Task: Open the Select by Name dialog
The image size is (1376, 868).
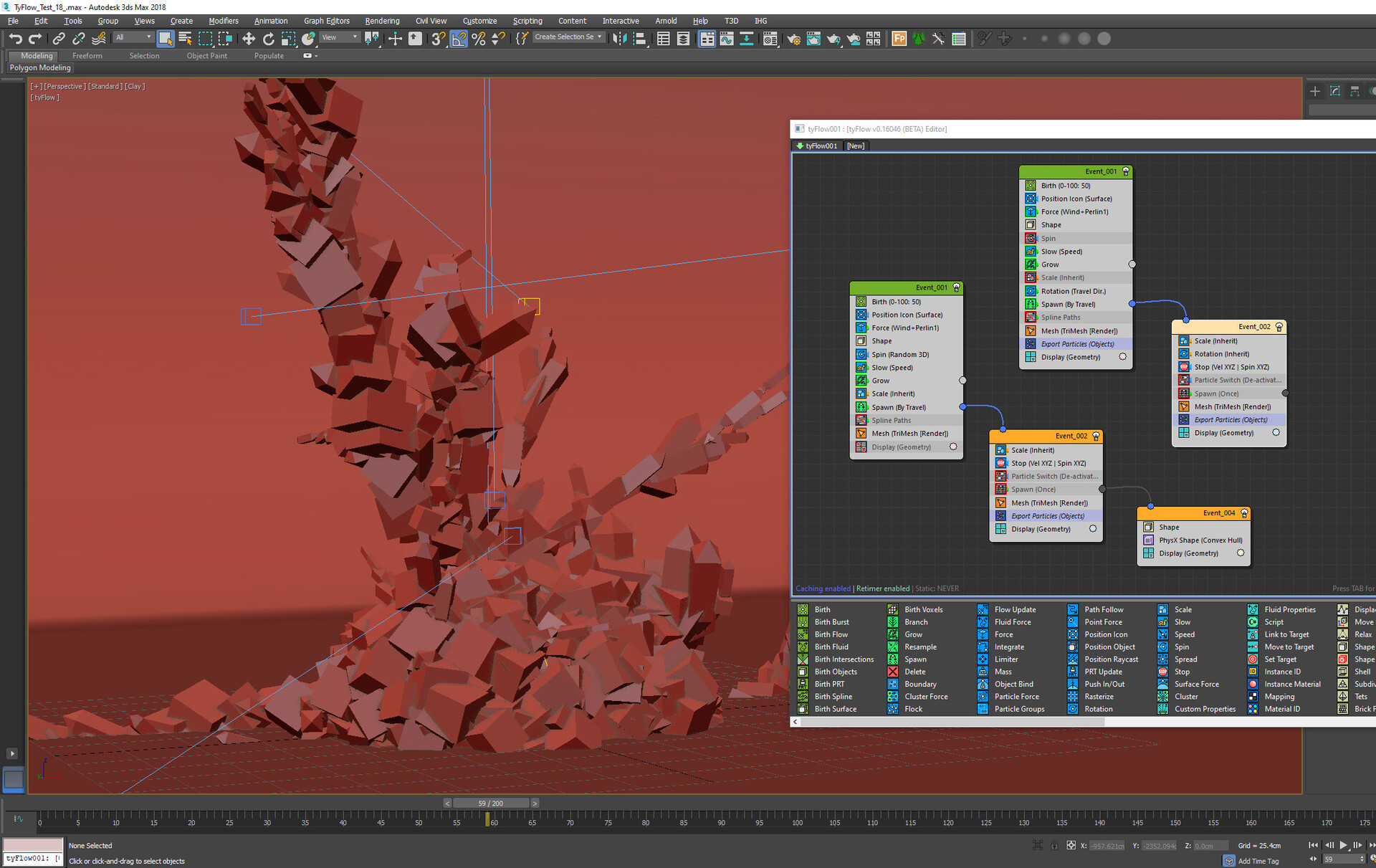Action: (185, 39)
